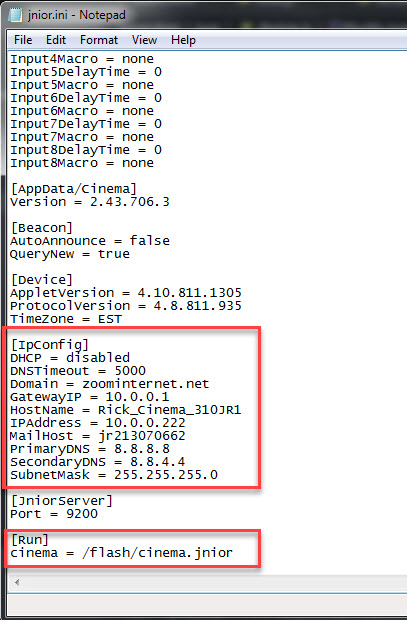Click the HostName Rick_Cinema_310JR1 line
Image resolution: width=407 pixels, height=620 pixels.
pos(125,410)
